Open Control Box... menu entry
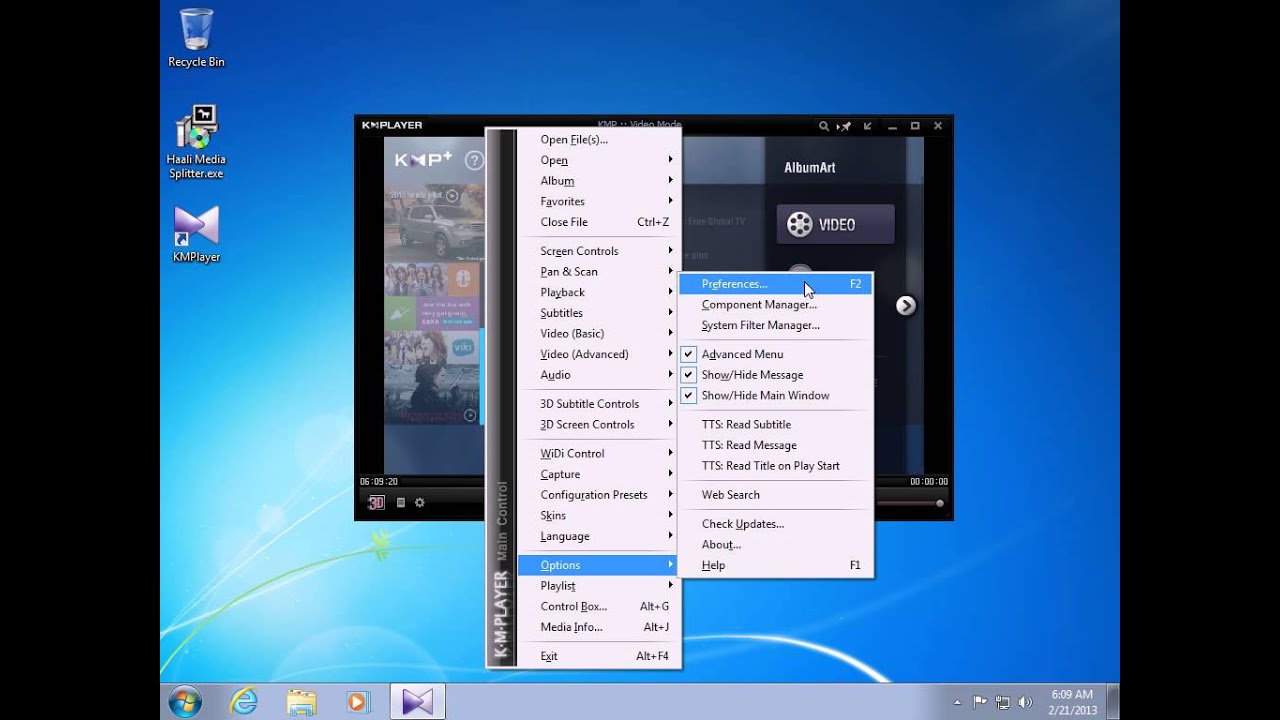Screen dimensions: 1280x720 pos(598,606)
